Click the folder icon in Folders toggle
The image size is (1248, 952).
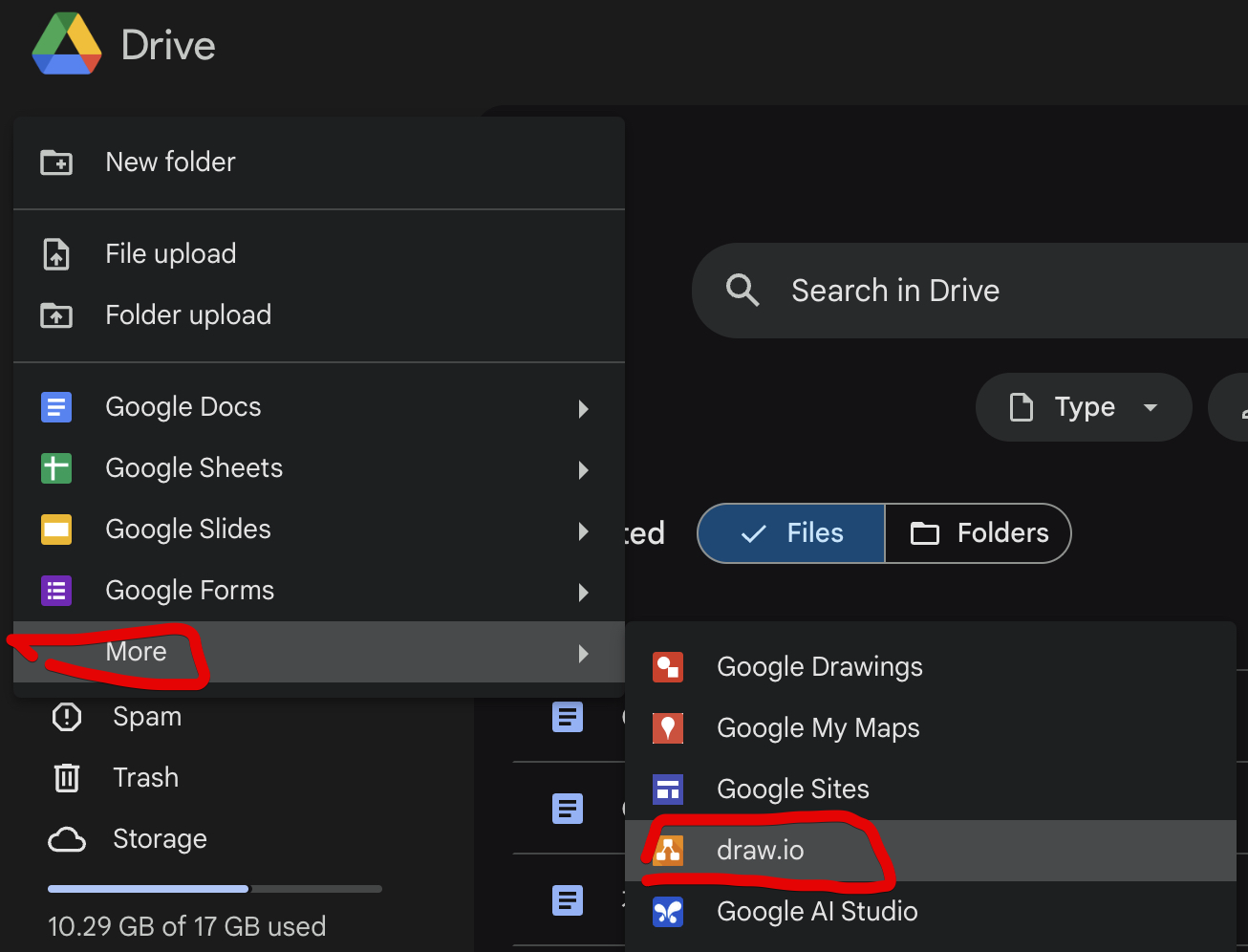coord(925,533)
